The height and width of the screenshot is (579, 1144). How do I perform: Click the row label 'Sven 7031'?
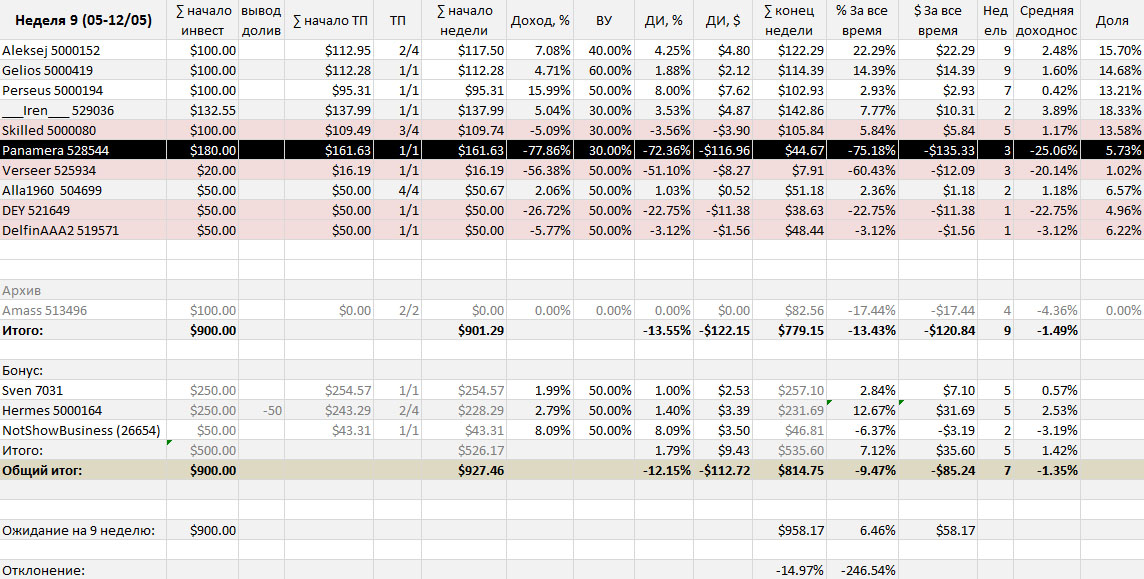pos(83,390)
